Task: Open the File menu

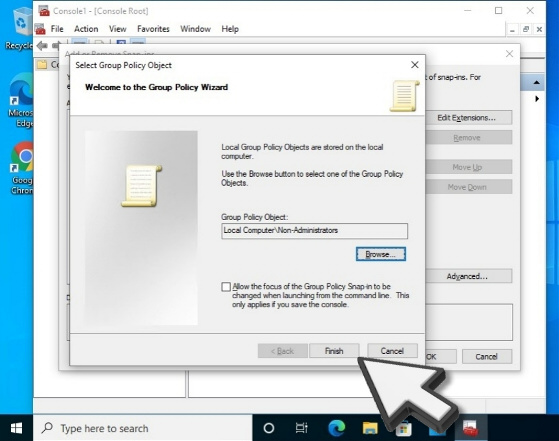Action: (x=57, y=29)
